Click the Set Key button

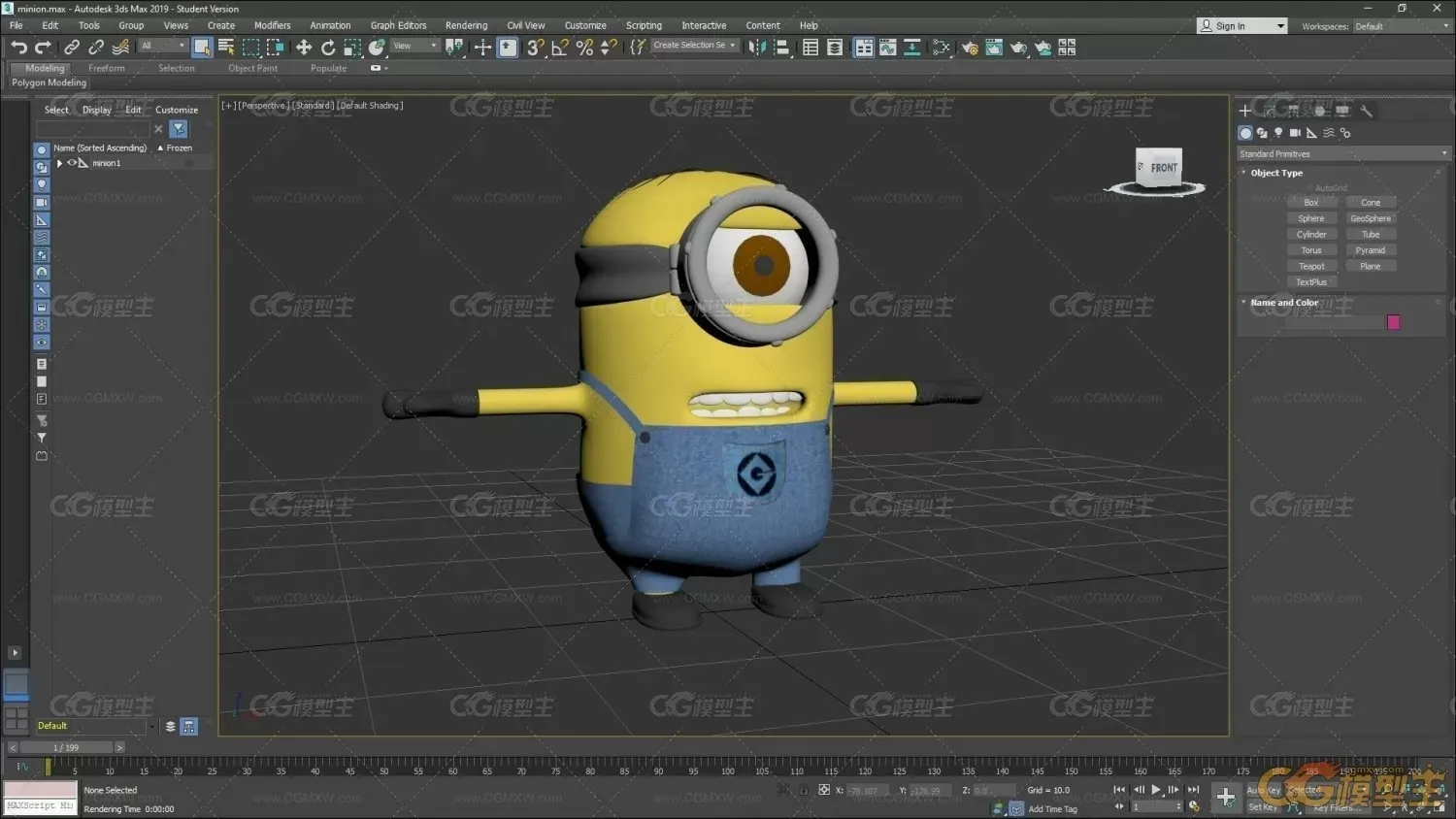click(1263, 807)
